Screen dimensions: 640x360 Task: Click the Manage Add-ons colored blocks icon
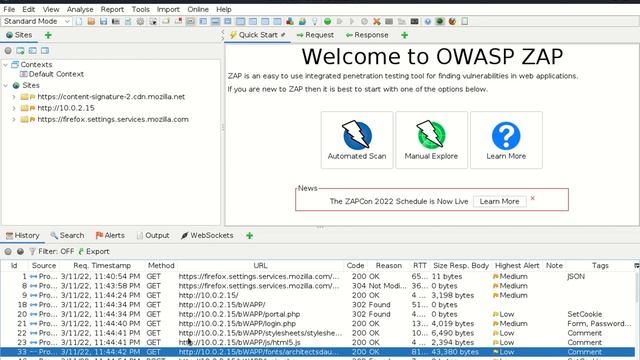point(290,21)
